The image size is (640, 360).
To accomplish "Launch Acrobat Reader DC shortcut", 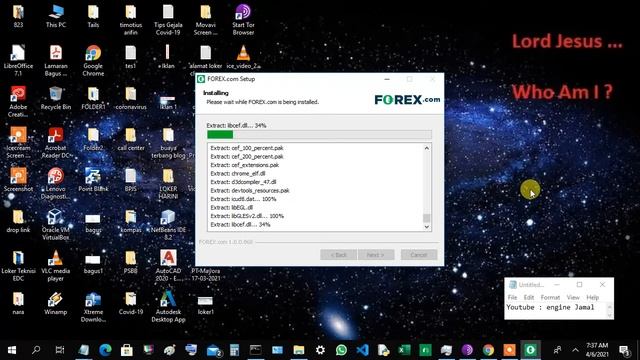I will [56, 142].
